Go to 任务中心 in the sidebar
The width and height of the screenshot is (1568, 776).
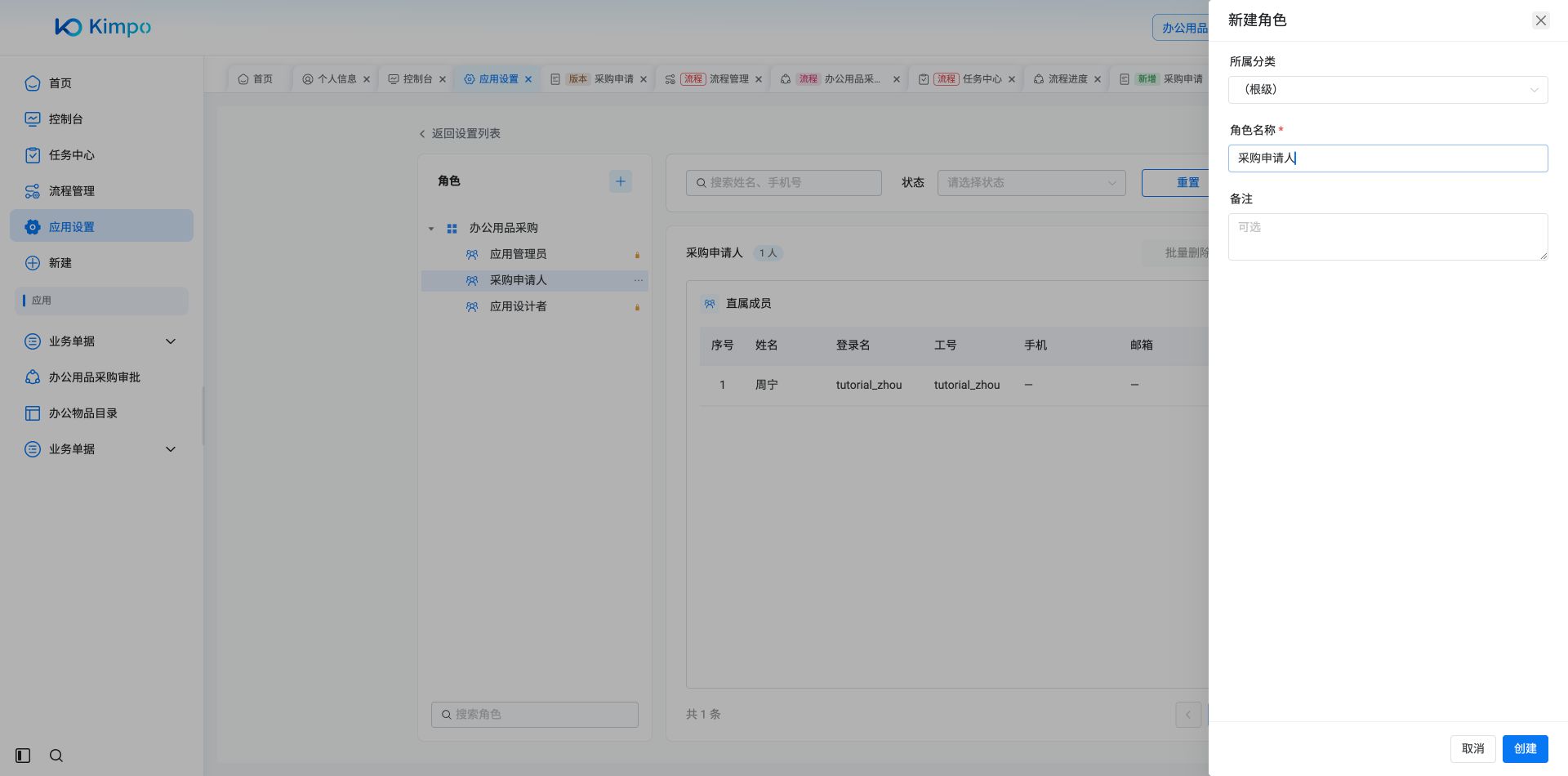[x=101, y=155]
